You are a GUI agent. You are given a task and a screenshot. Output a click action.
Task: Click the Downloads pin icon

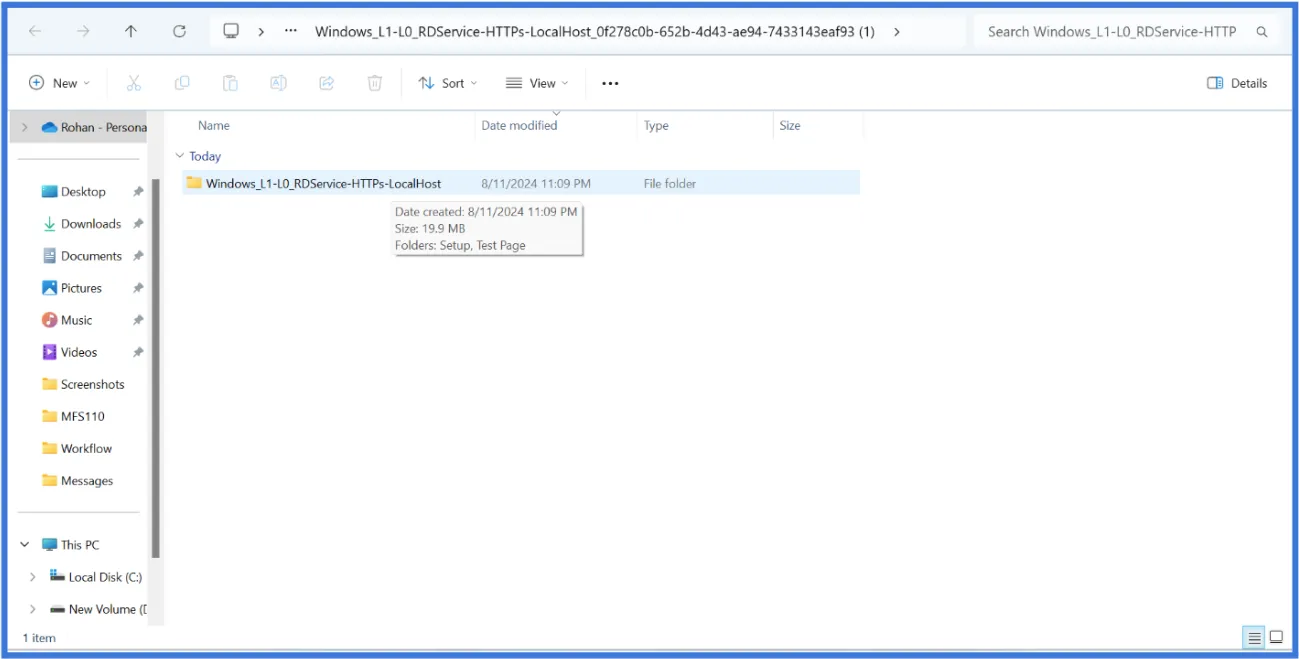coord(138,224)
